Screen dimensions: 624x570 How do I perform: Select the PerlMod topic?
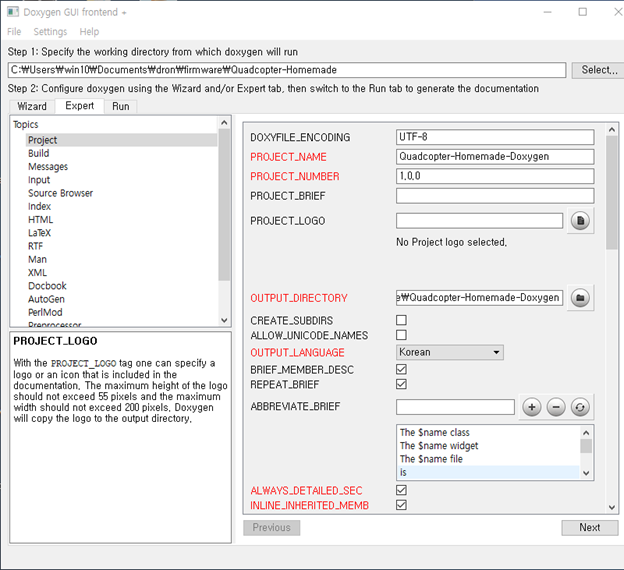pyautogui.click(x=45, y=312)
